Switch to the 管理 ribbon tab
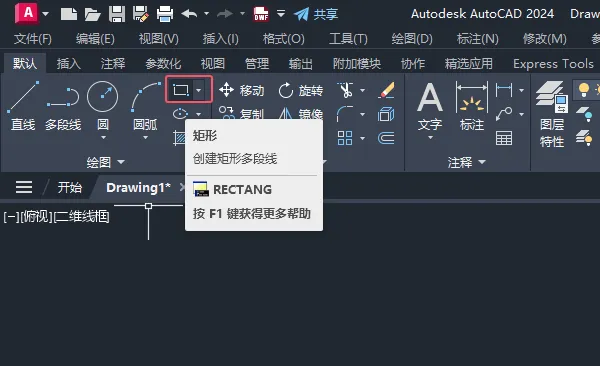 [257, 64]
